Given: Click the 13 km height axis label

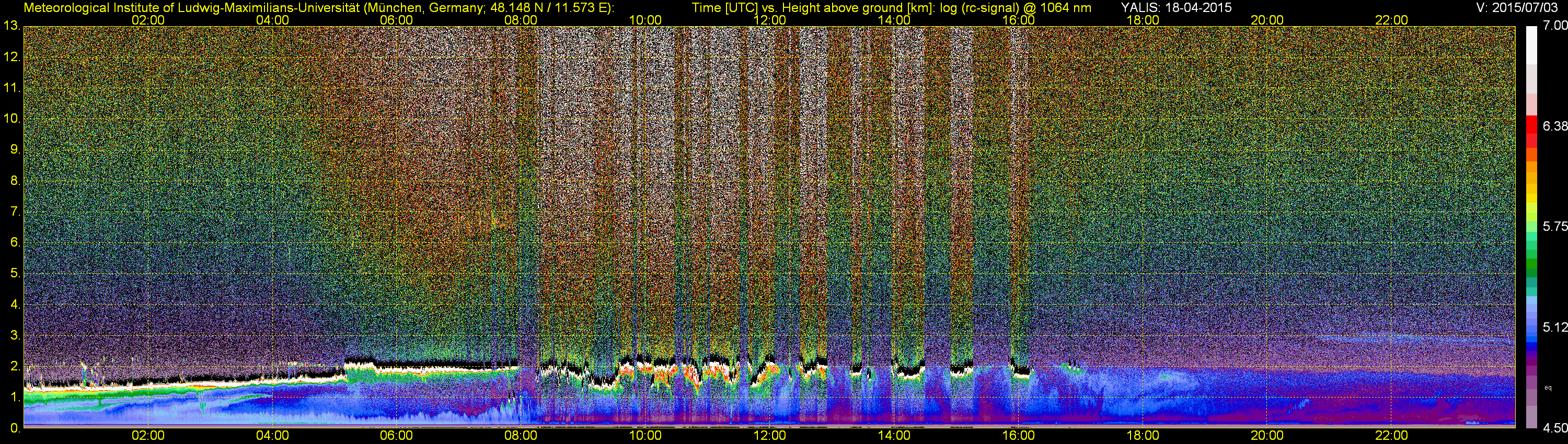Looking at the screenshot, I should [11, 26].
